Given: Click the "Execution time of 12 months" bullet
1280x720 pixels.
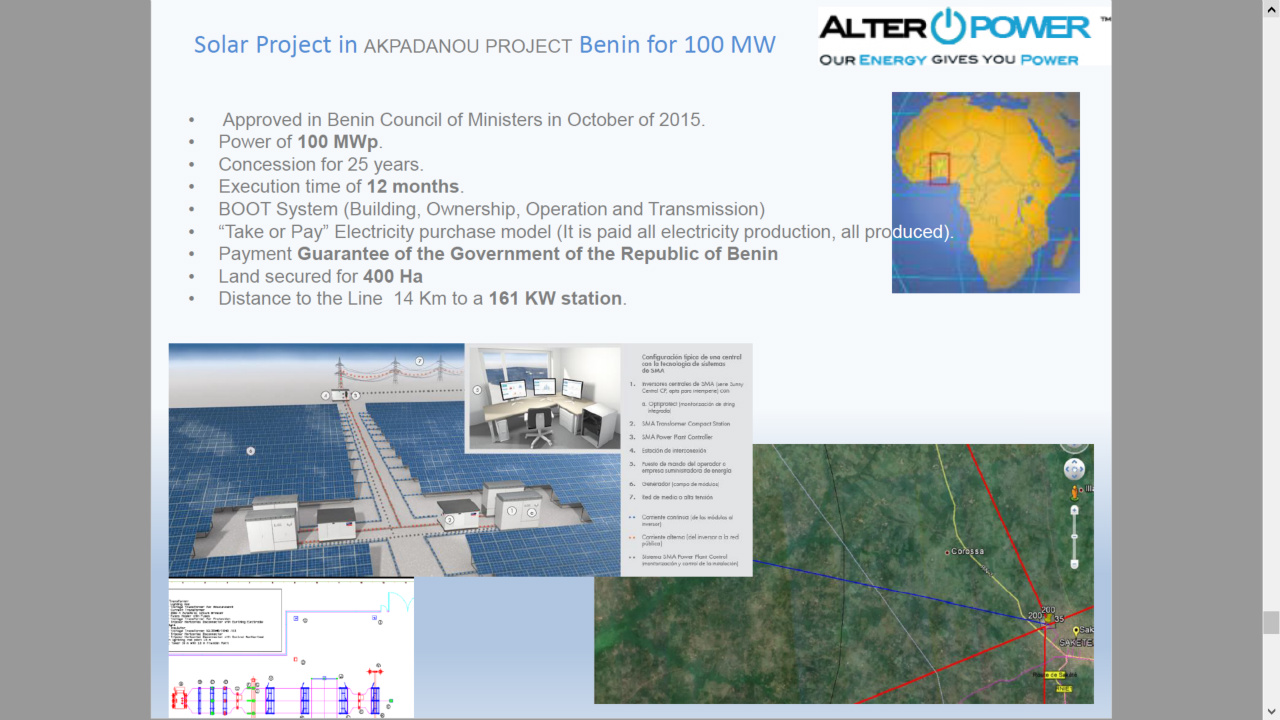Looking at the screenshot, I should [341, 186].
